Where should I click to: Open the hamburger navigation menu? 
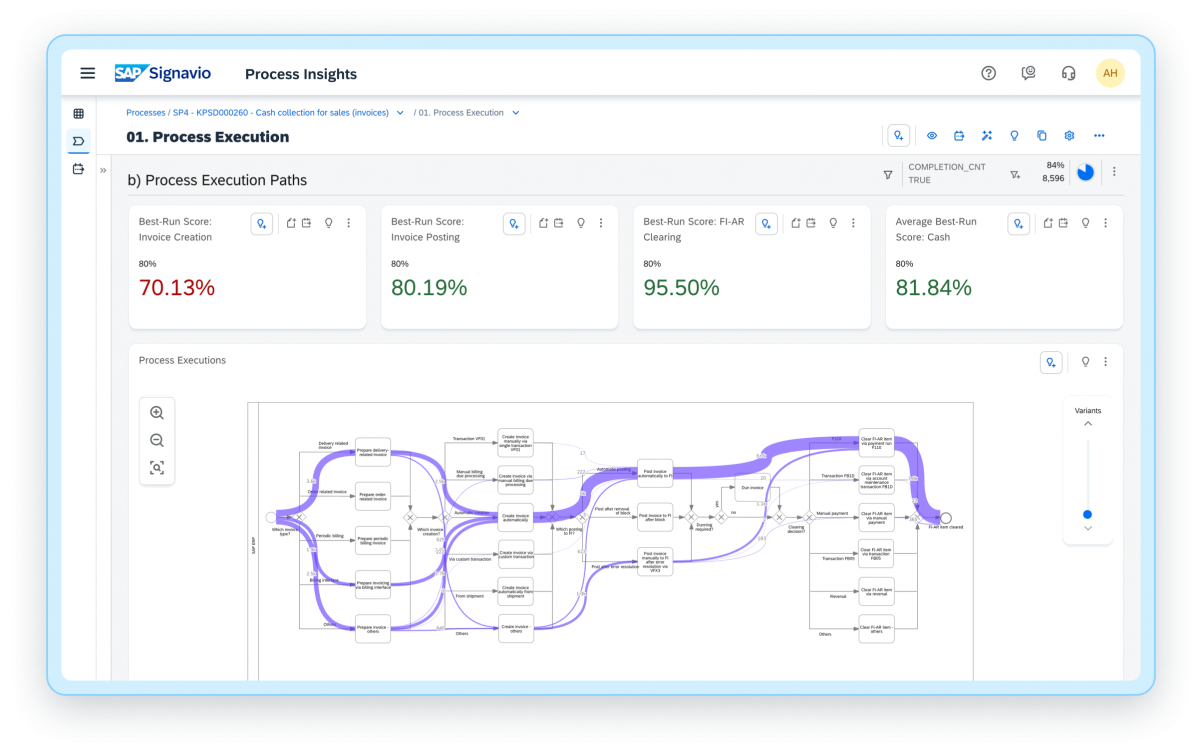[x=87, y=72]
